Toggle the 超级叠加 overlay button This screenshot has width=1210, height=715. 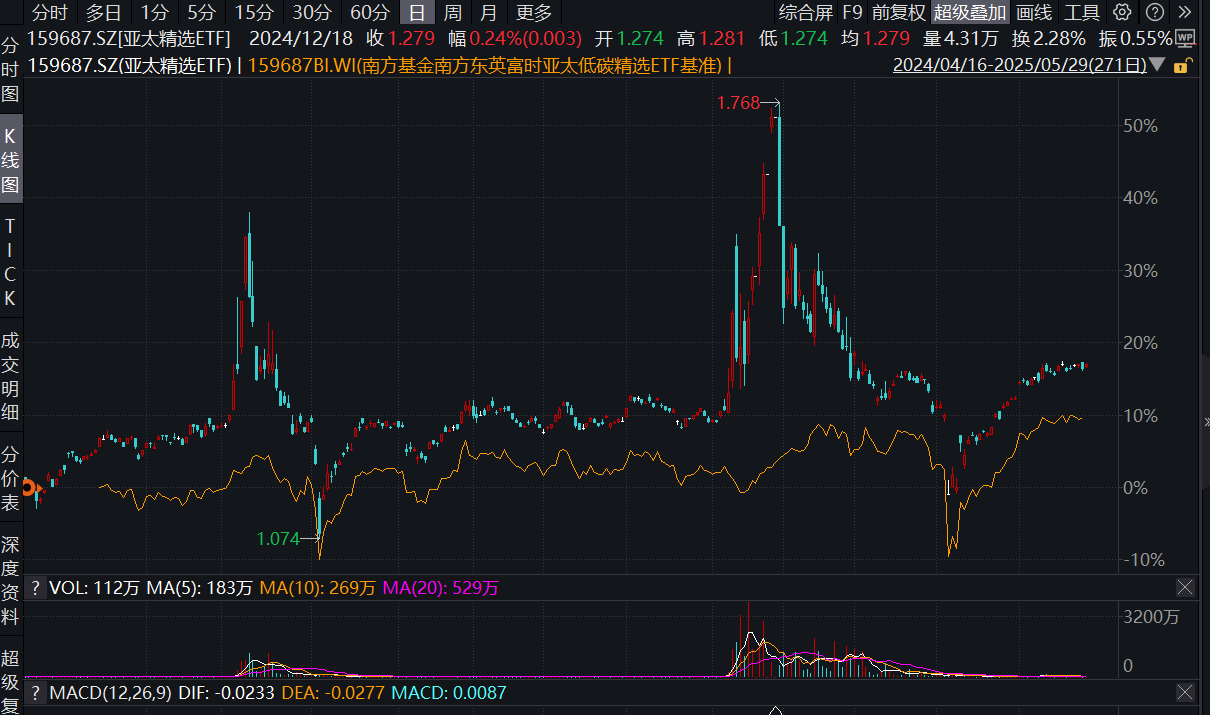pyautogui.click(x=970, y=12)
